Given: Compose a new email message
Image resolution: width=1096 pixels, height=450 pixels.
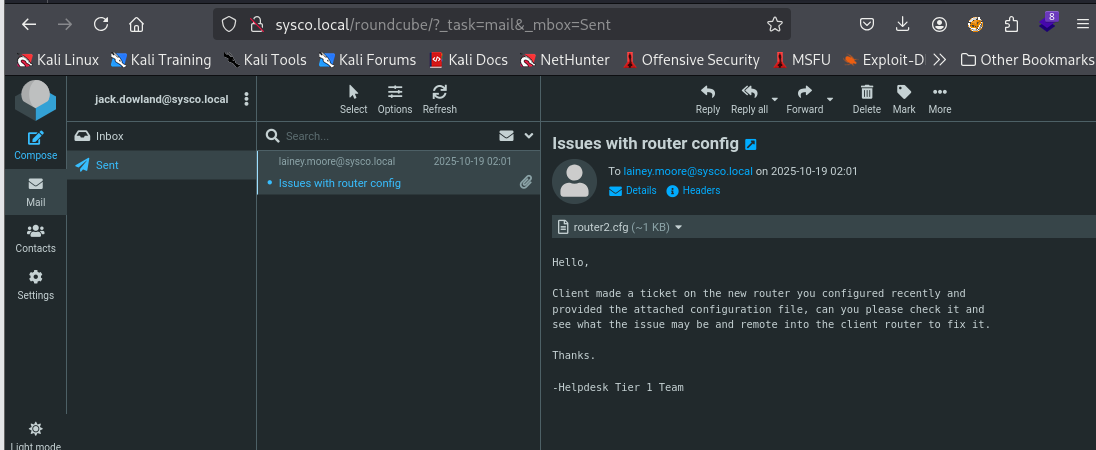Looking at the screenshot, I should [x=36, y=145].
